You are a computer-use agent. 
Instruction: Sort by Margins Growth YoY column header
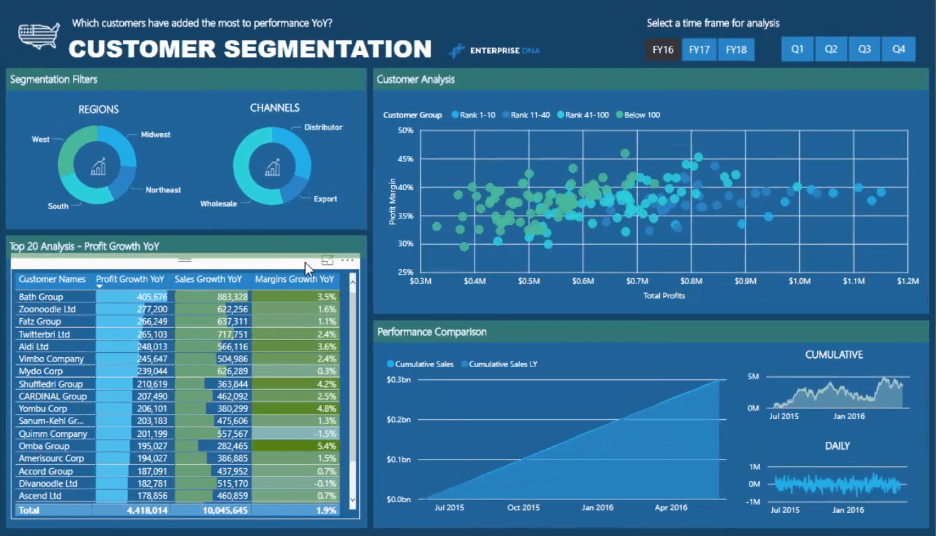tap(294, 279)
